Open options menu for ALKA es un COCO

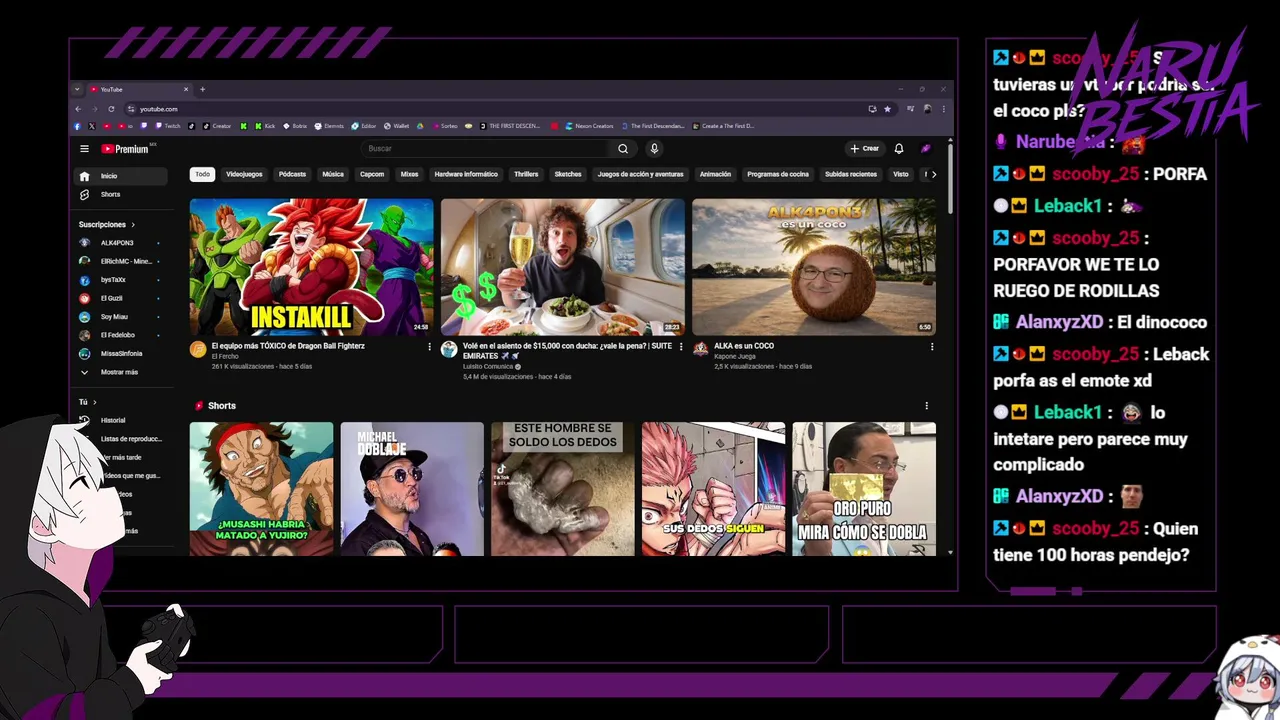[932, 347]
